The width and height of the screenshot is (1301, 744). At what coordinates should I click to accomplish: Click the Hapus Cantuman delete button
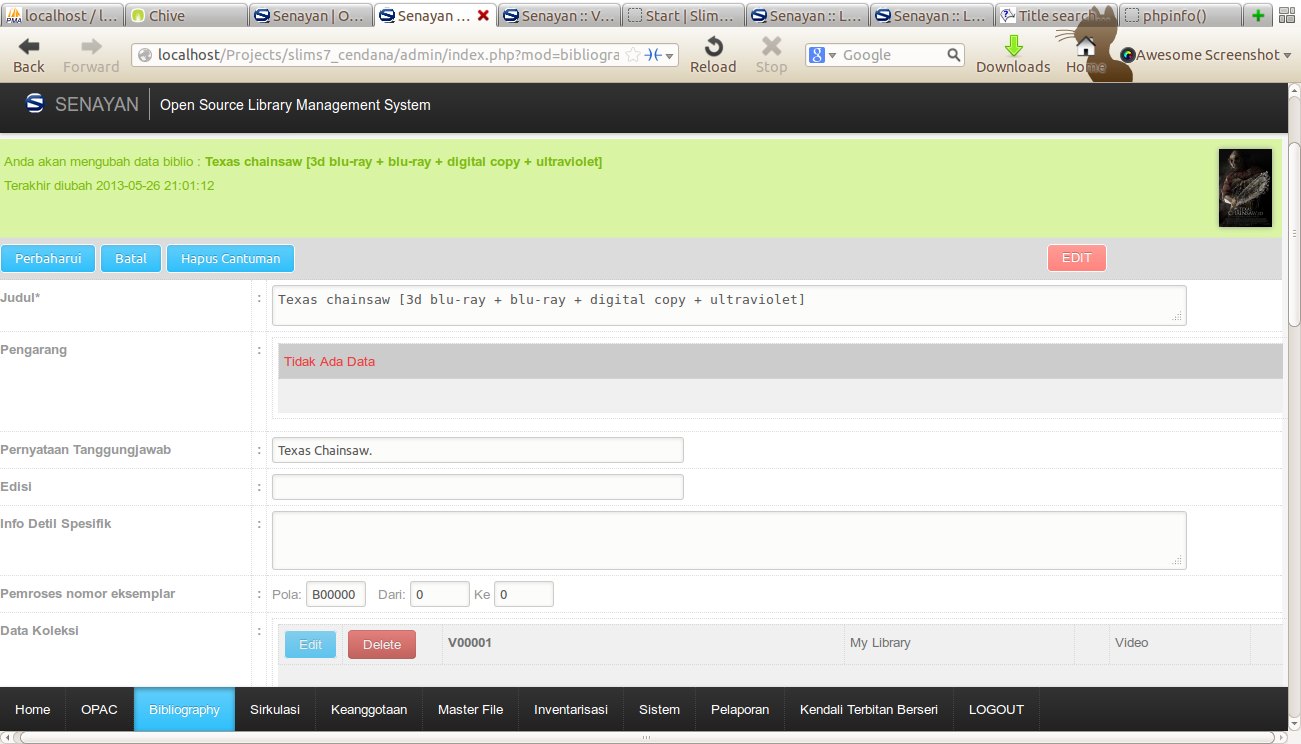point(230,258)
